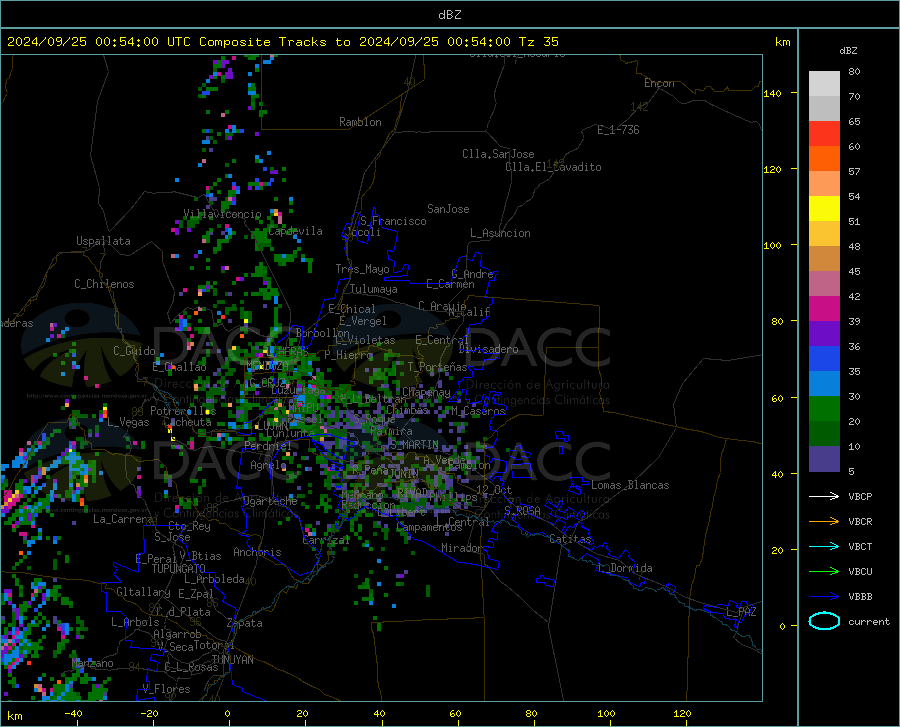Click the L_PAZ place label
Image resolution: width=900 pixels, height=727 pixels.
741,612
